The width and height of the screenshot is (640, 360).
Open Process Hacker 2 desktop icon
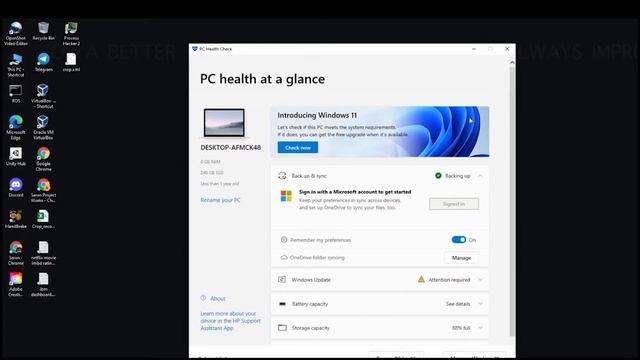point(71,33)
